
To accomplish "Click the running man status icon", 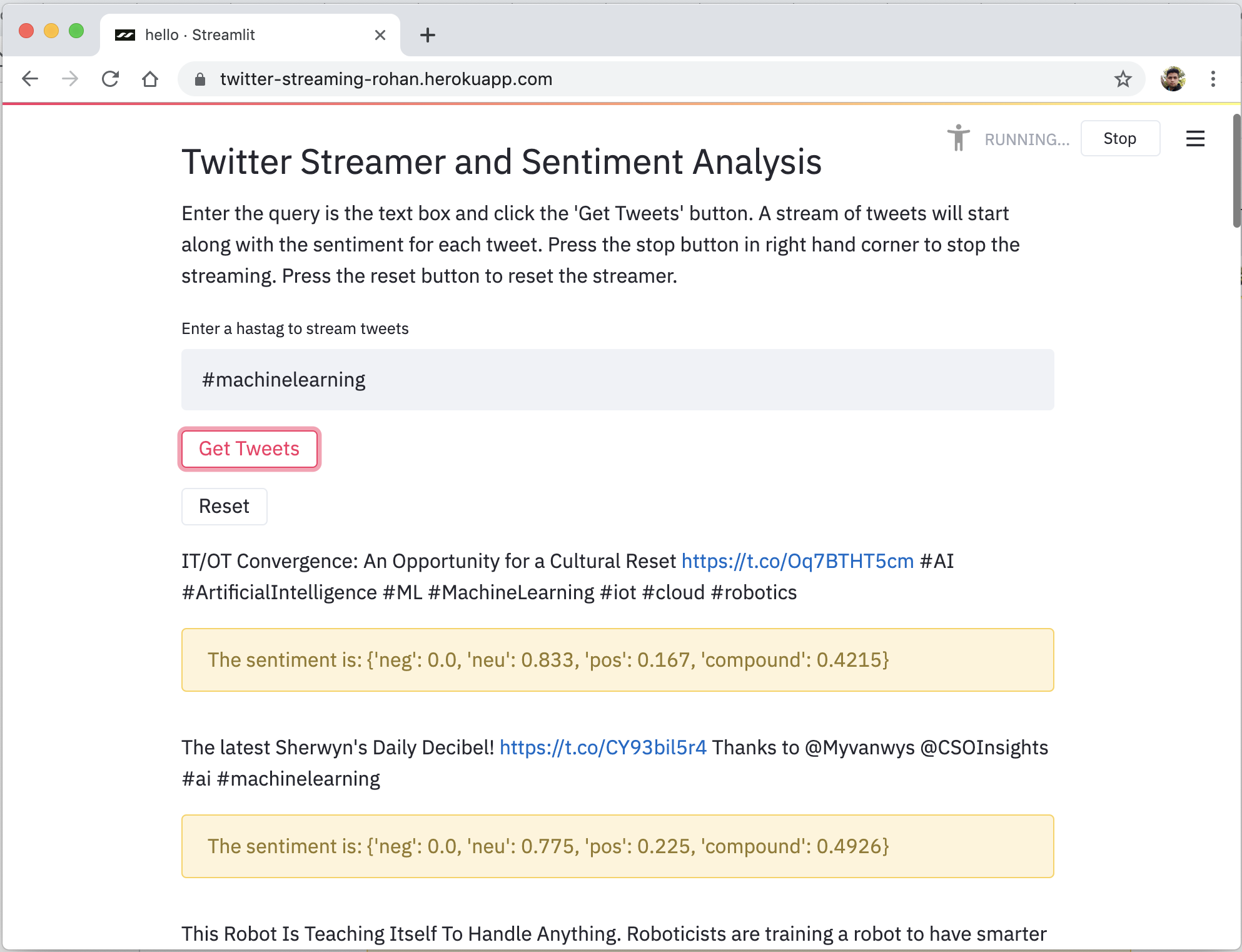I will (x=958, y=138).
